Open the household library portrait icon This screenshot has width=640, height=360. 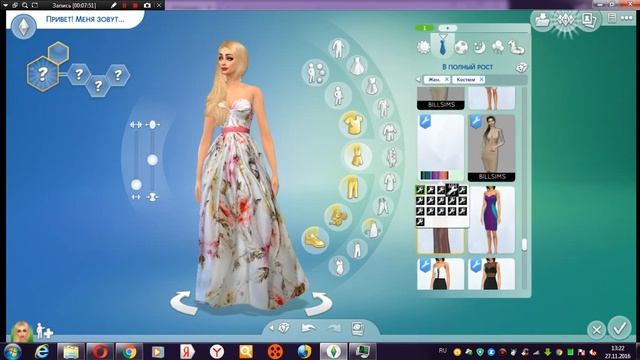tap(588, 20)
